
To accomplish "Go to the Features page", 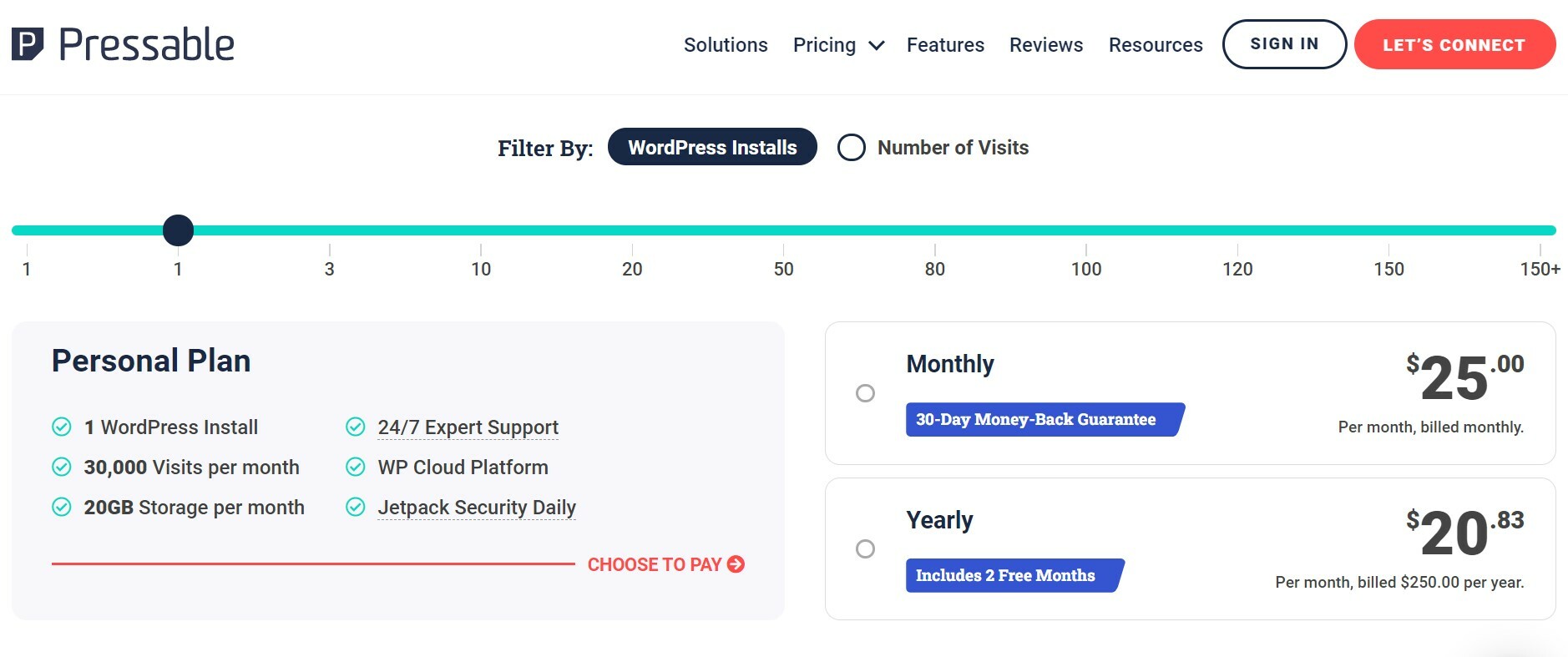I will pyautogui.click(x=945, y=45).
